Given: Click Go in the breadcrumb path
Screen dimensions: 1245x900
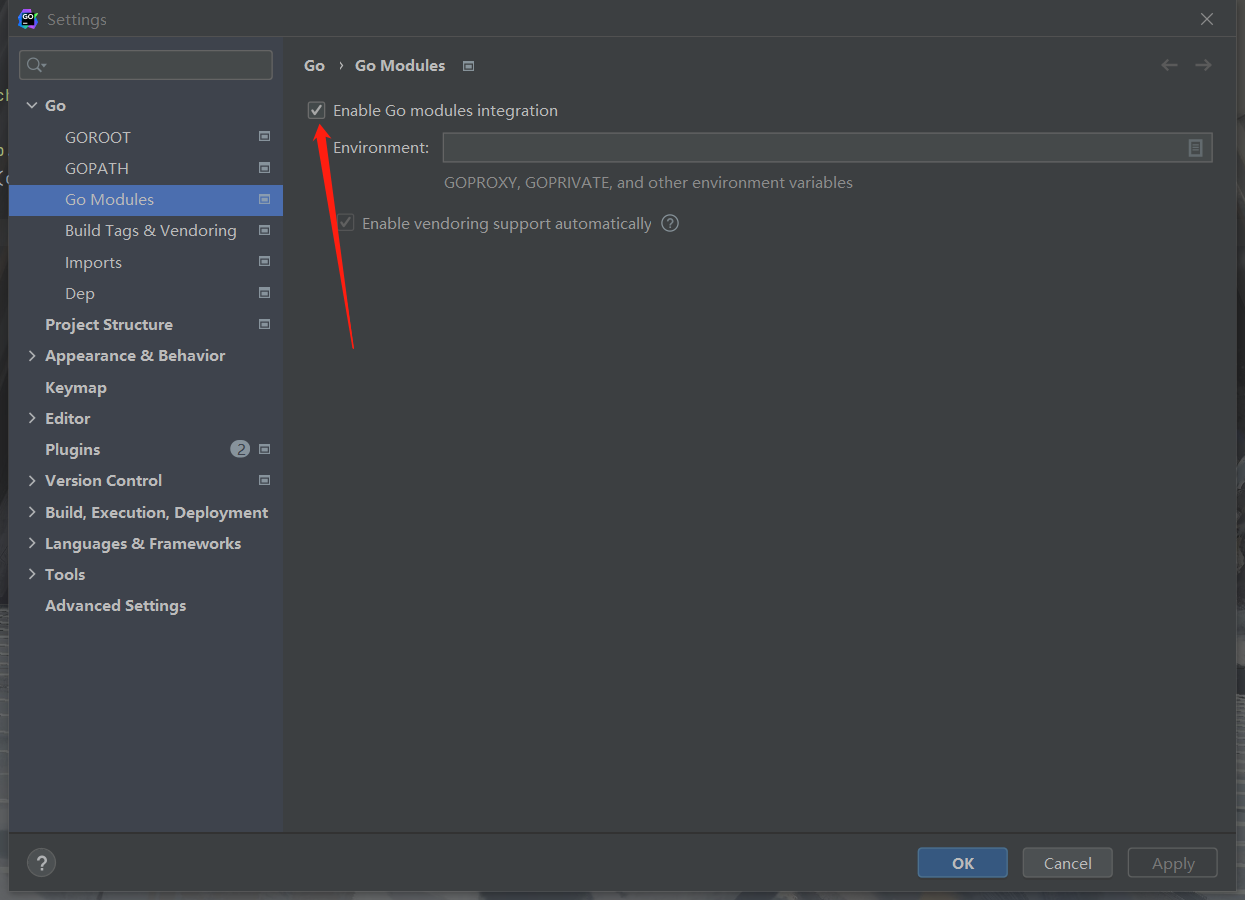Looking at the screenshot, I should (x=314, y=65).
